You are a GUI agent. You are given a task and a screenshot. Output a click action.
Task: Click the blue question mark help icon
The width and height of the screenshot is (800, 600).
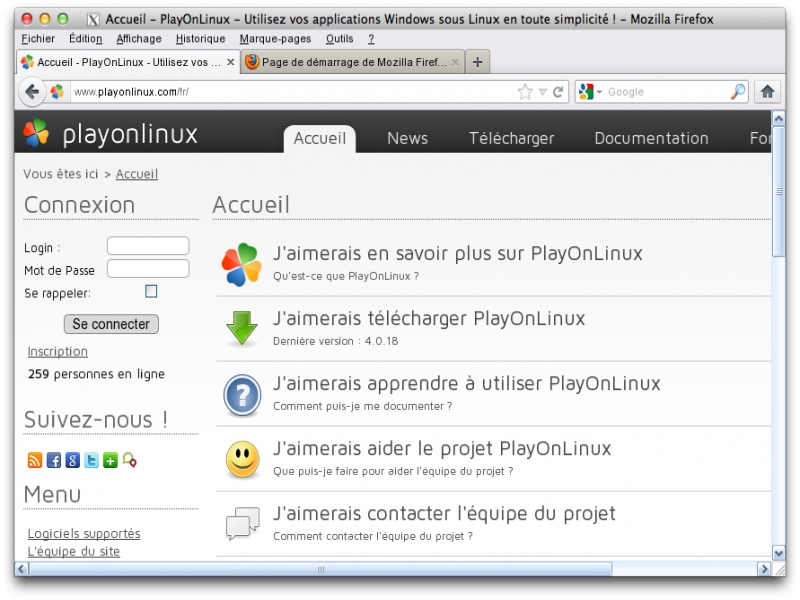coord(241,394)
